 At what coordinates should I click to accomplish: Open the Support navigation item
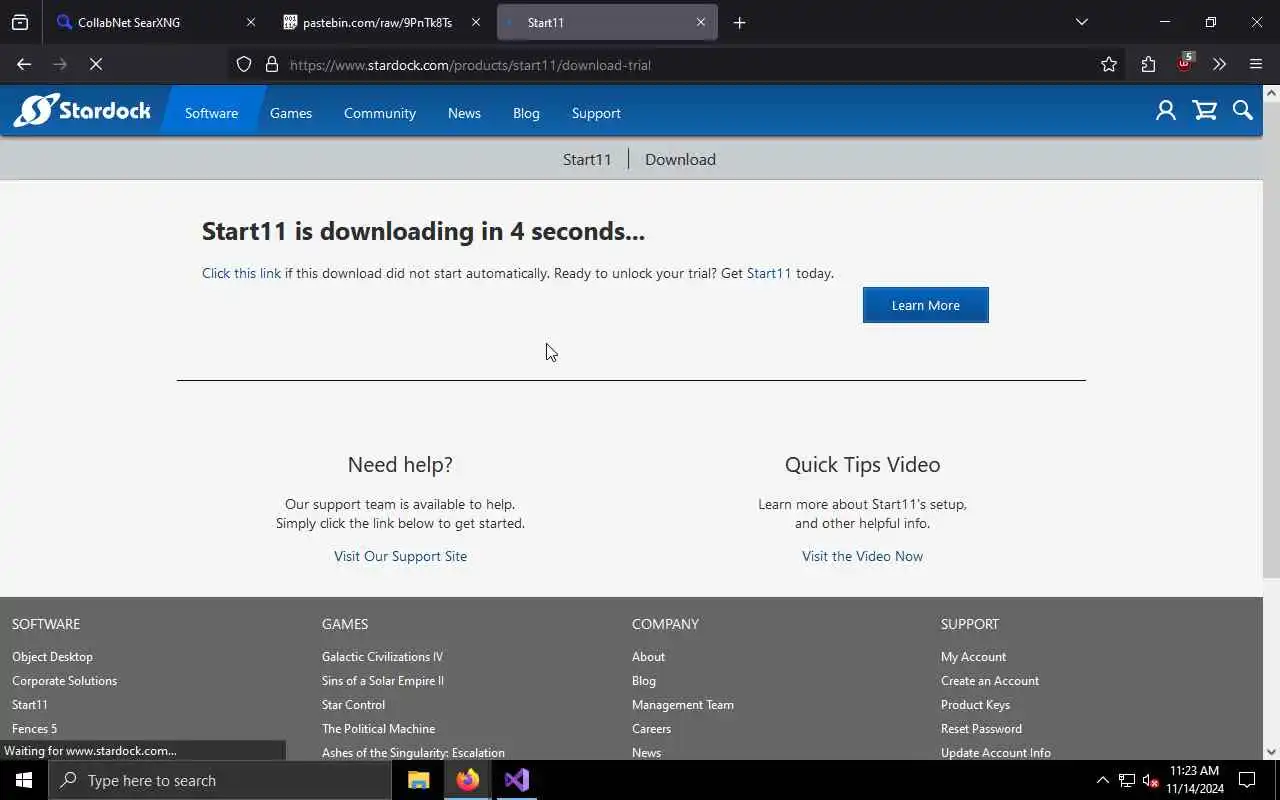[x=596, y=113]
